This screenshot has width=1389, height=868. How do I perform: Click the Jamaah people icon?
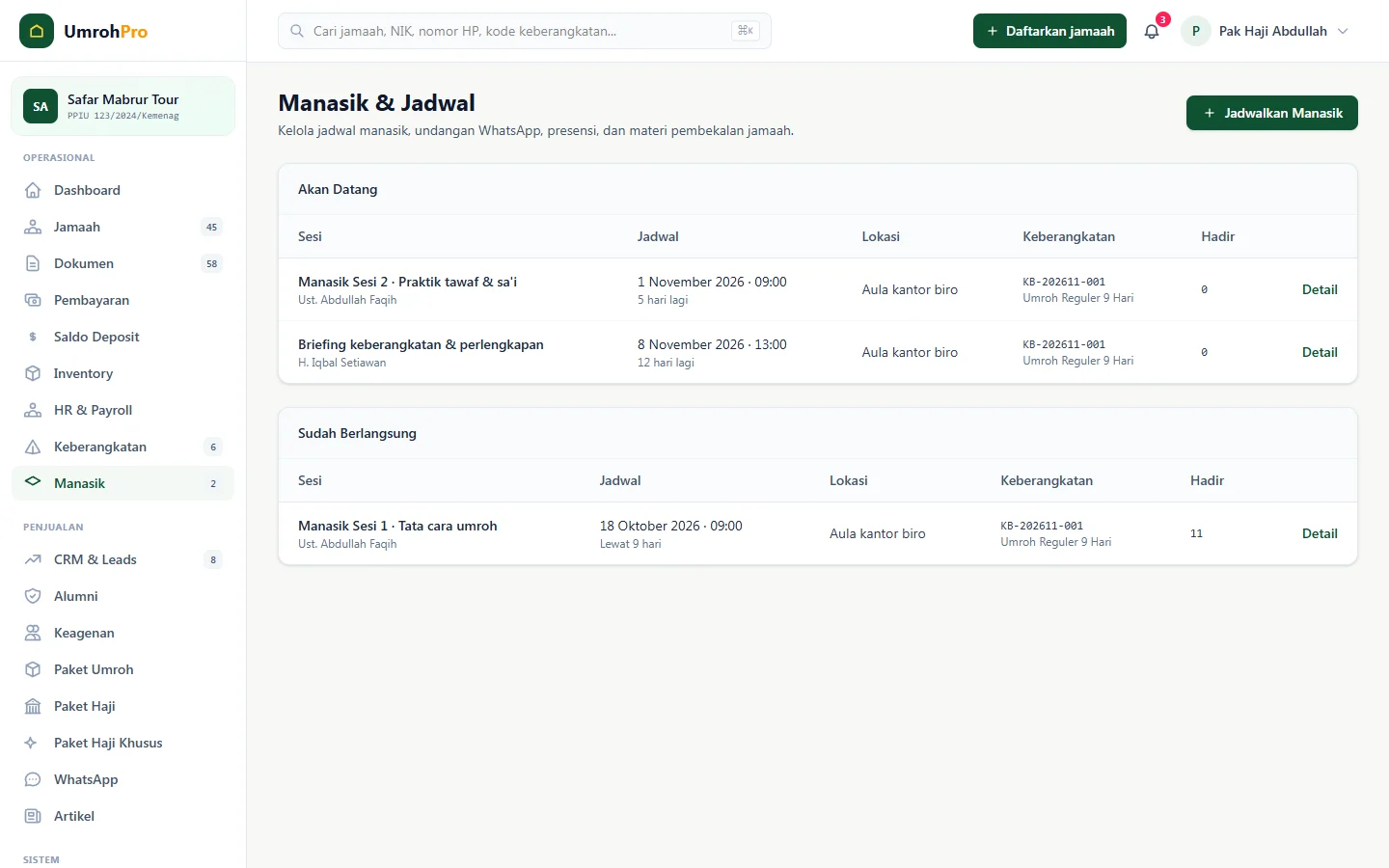33,227
